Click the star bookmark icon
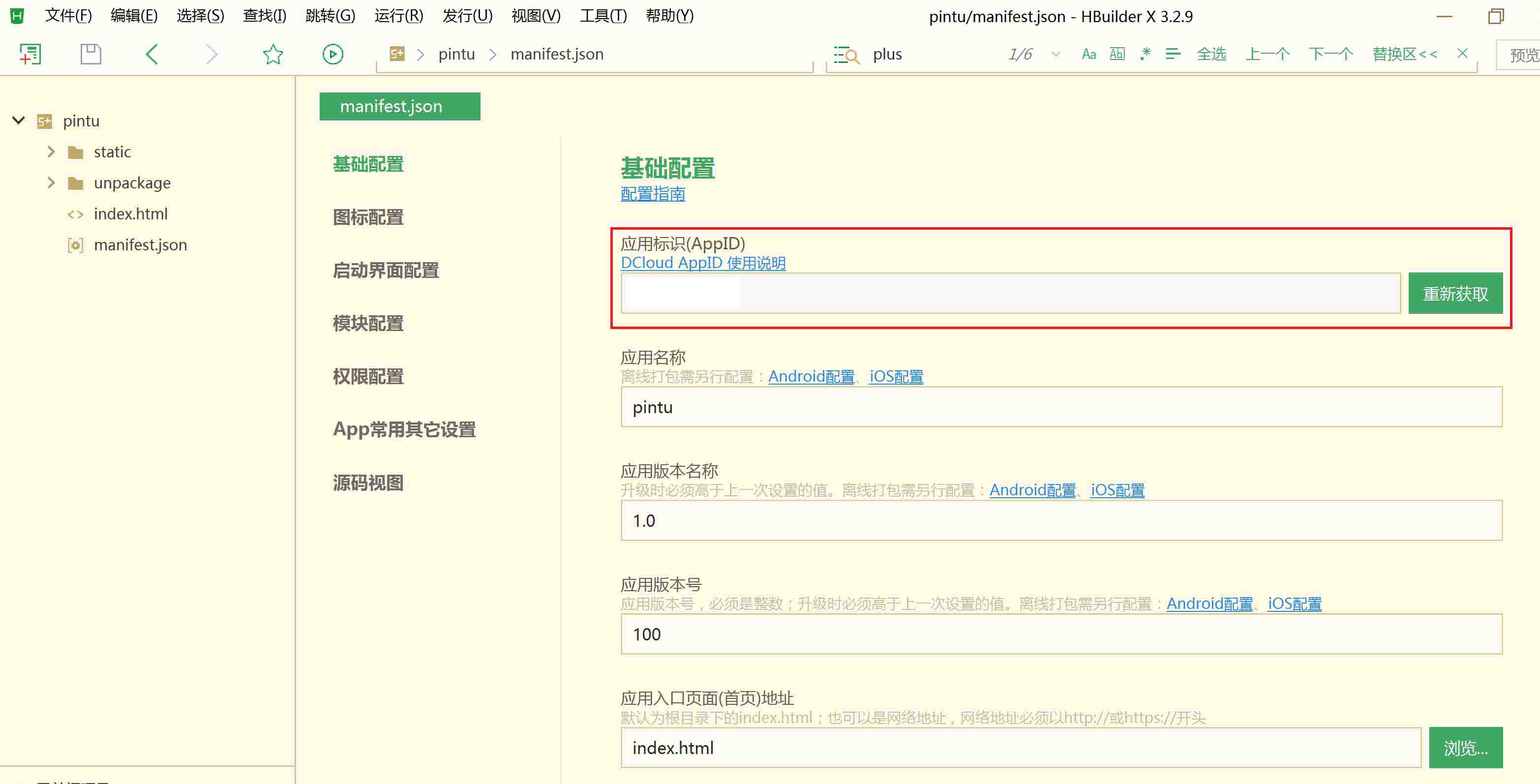Image resolution: width=1540 pixels, height=784 pixels. pyautogui.click(x=272, y=55)
